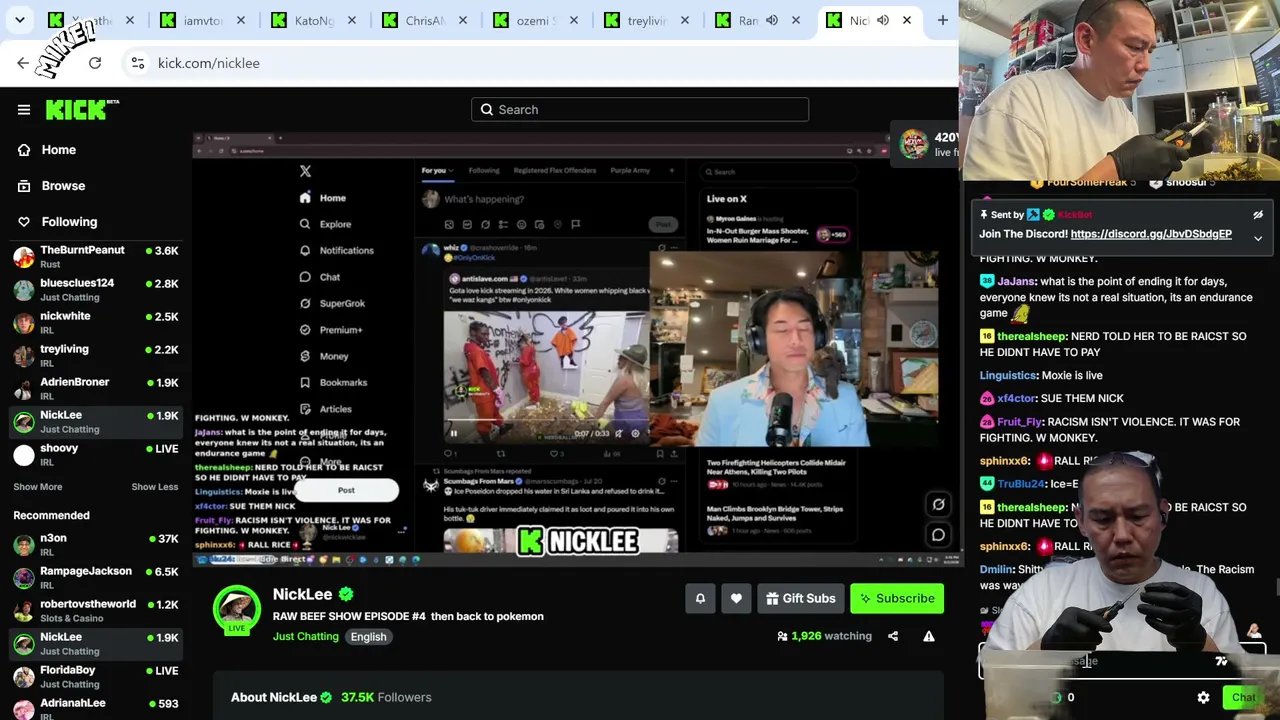Image resolution: width=1280 pixels, height=720 pixels.
Task: Send message with green Chat button
Action: point(1243,698)
